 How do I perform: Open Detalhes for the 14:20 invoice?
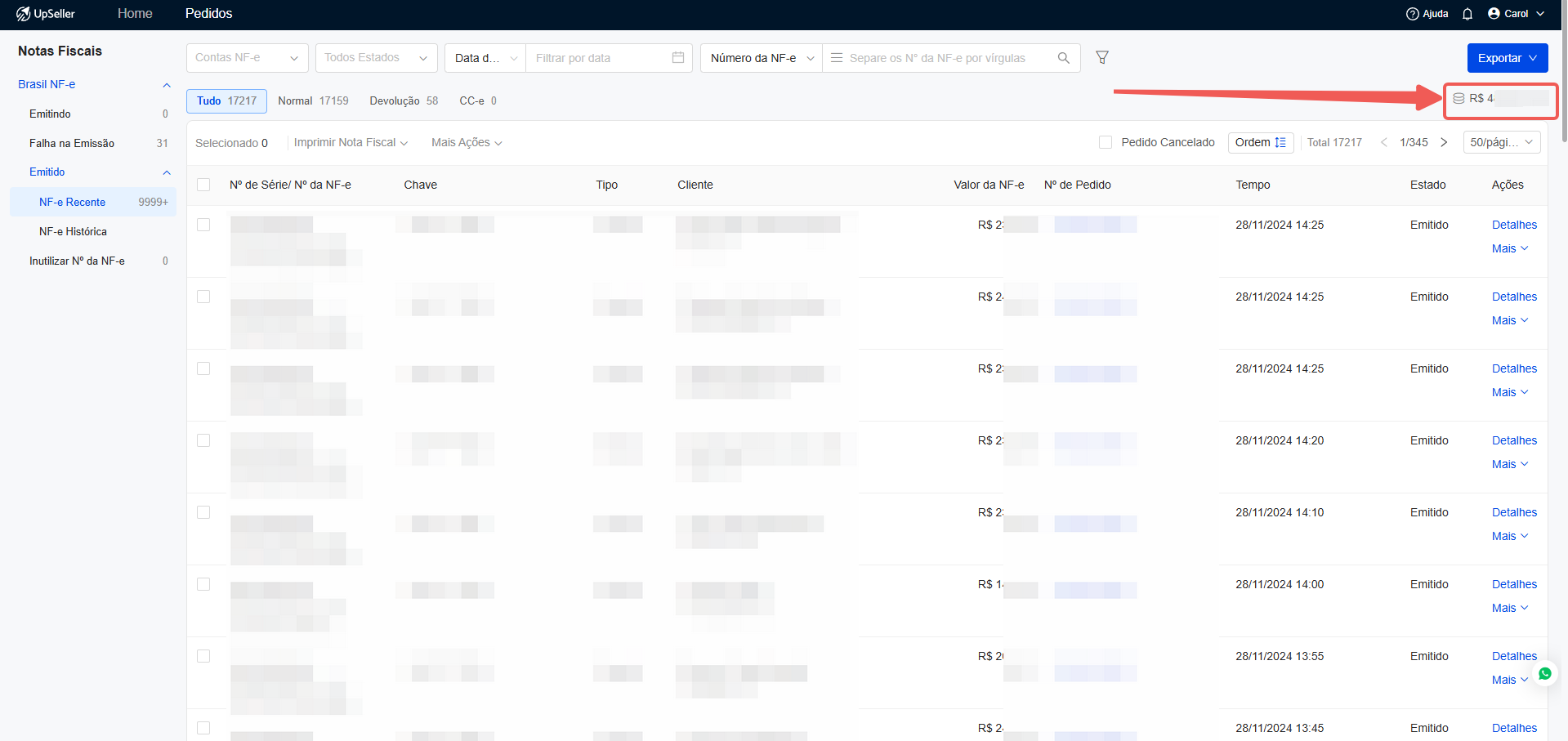(1514, 440)
